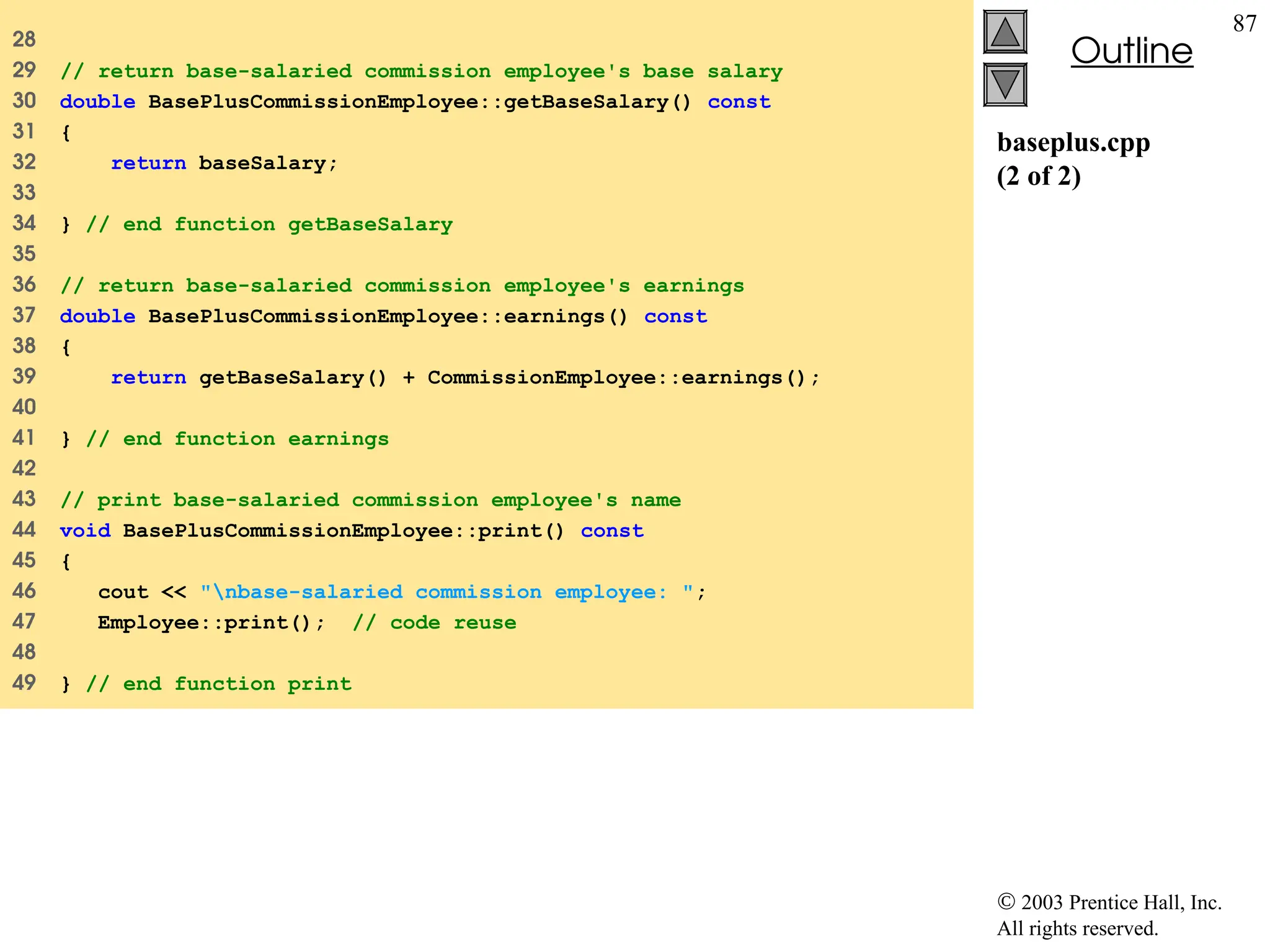The height and width of the screenshot is (952, 1270).
Task: Click the line number 30
Action: pos(24,100)
